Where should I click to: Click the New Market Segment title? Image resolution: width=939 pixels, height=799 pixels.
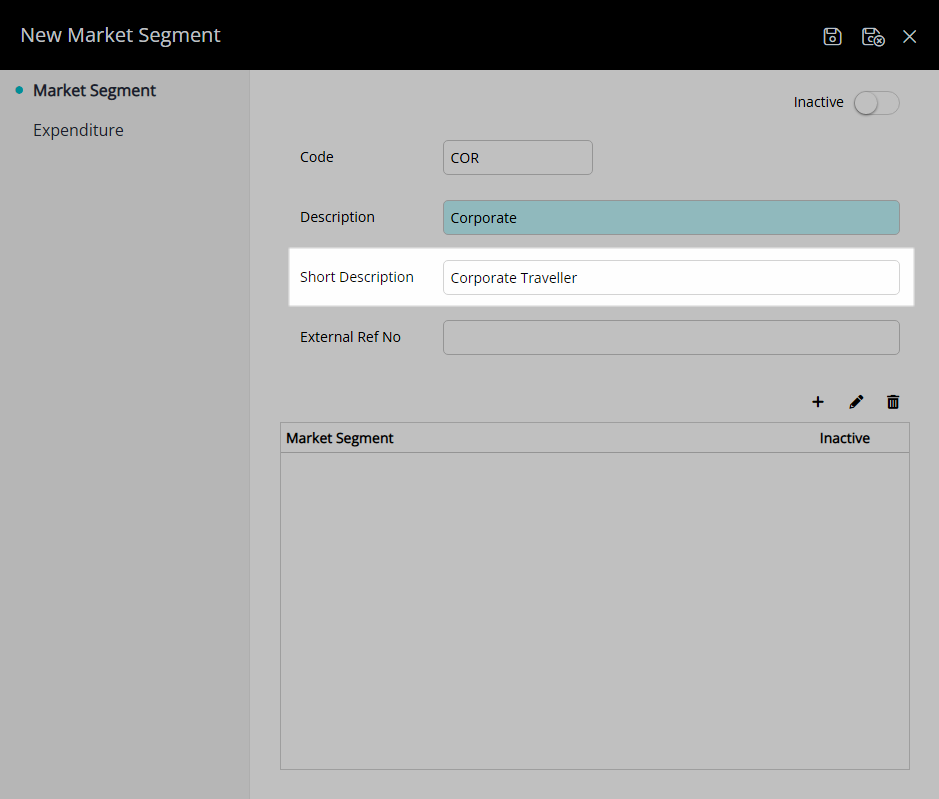(x=120, y=35)
